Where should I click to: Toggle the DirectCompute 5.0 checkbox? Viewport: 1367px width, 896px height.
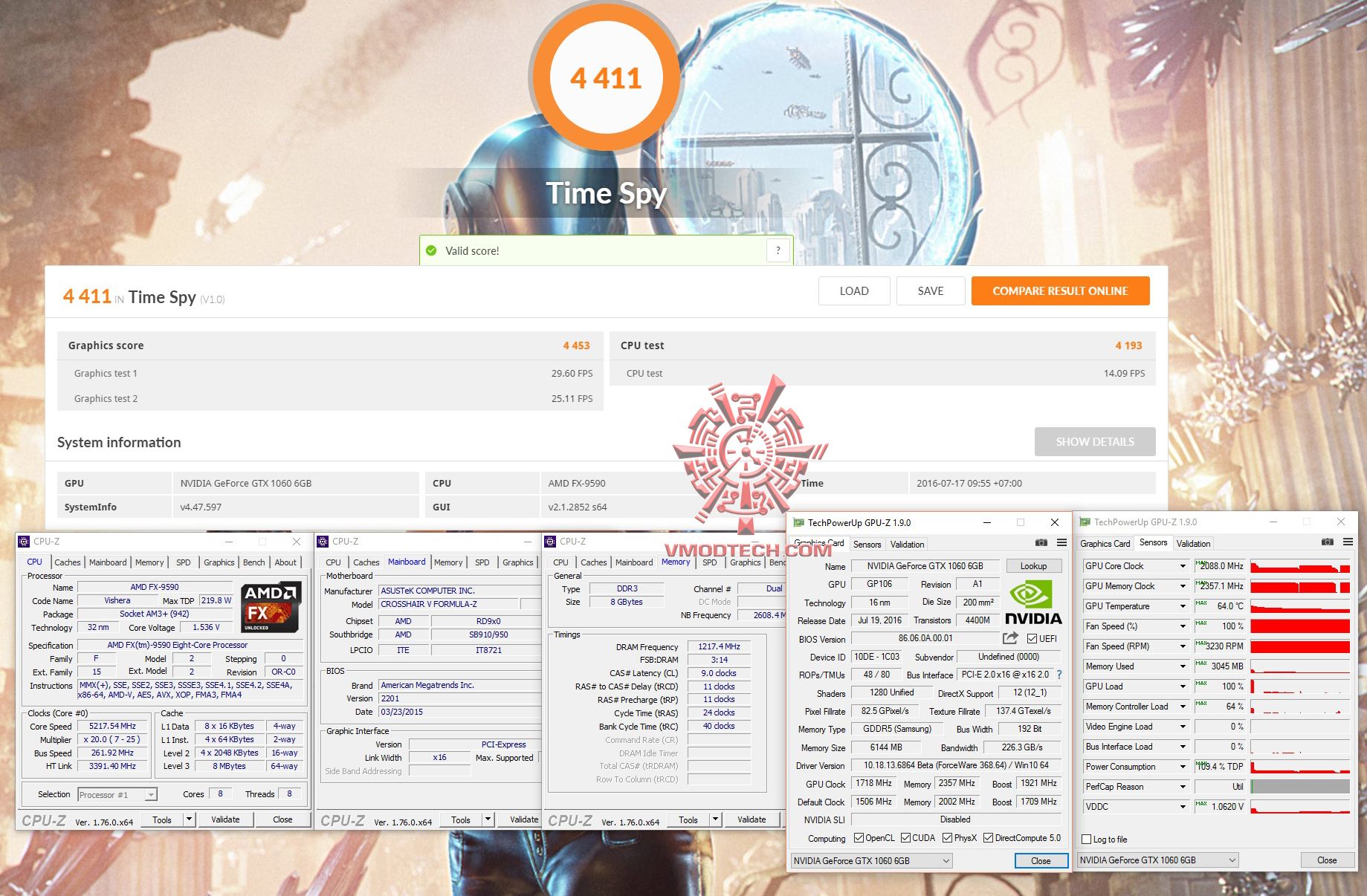989,838
